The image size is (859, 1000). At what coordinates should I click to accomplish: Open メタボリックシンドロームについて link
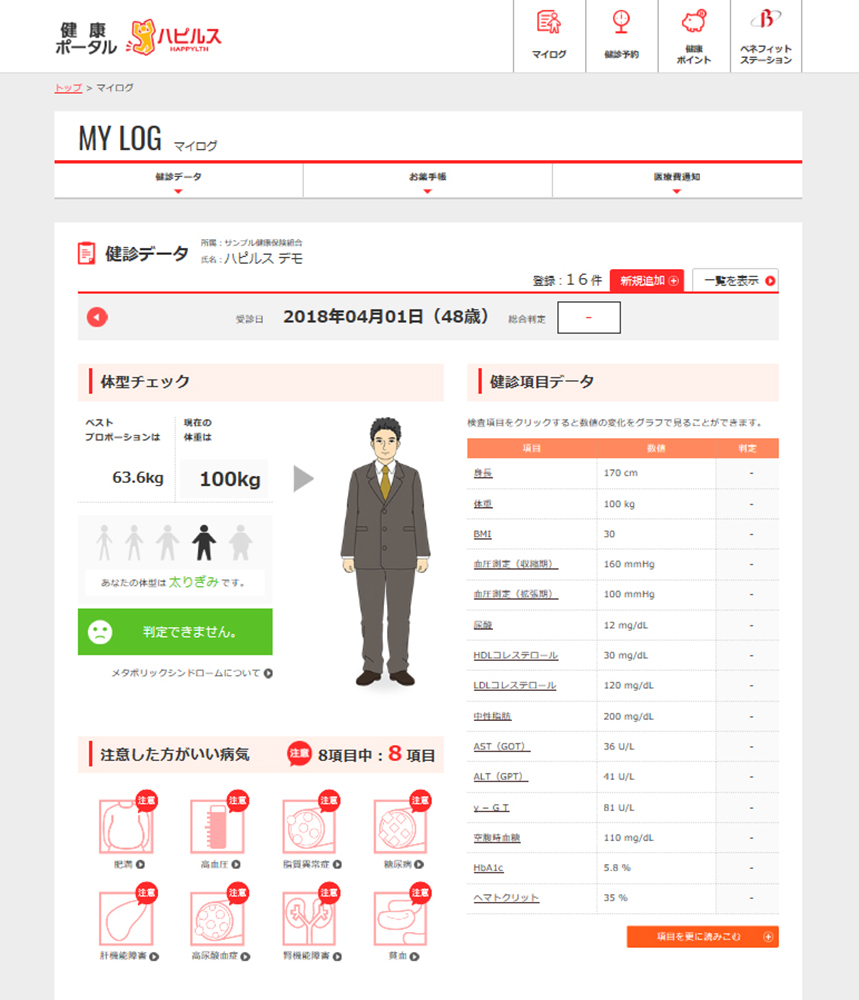pos(192,674)
